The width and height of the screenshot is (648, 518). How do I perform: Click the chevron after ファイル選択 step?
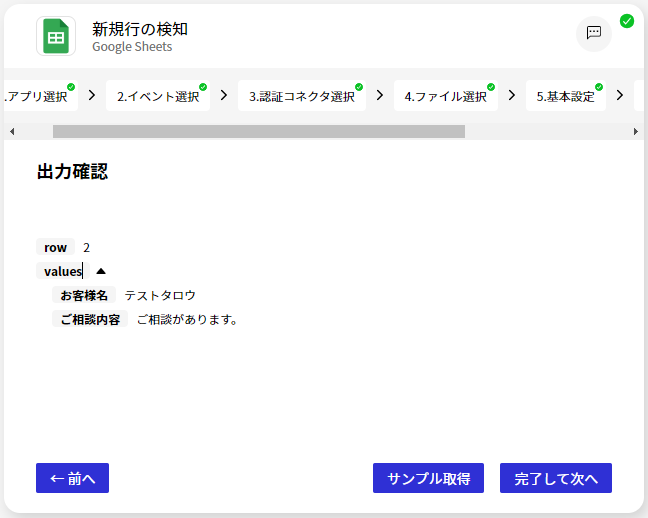[x=512, y=96]
